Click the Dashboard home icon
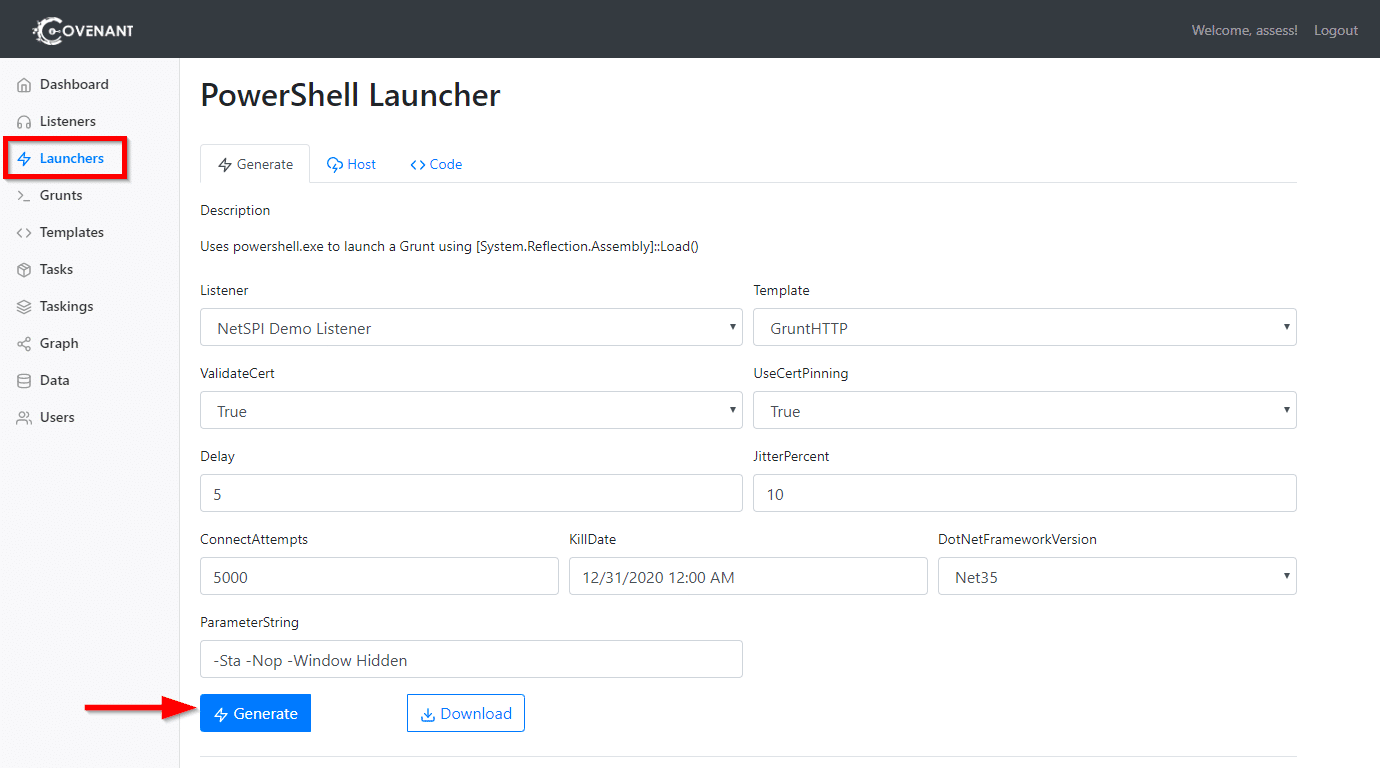The image size is (1380, 768). [x=24, y=85]
